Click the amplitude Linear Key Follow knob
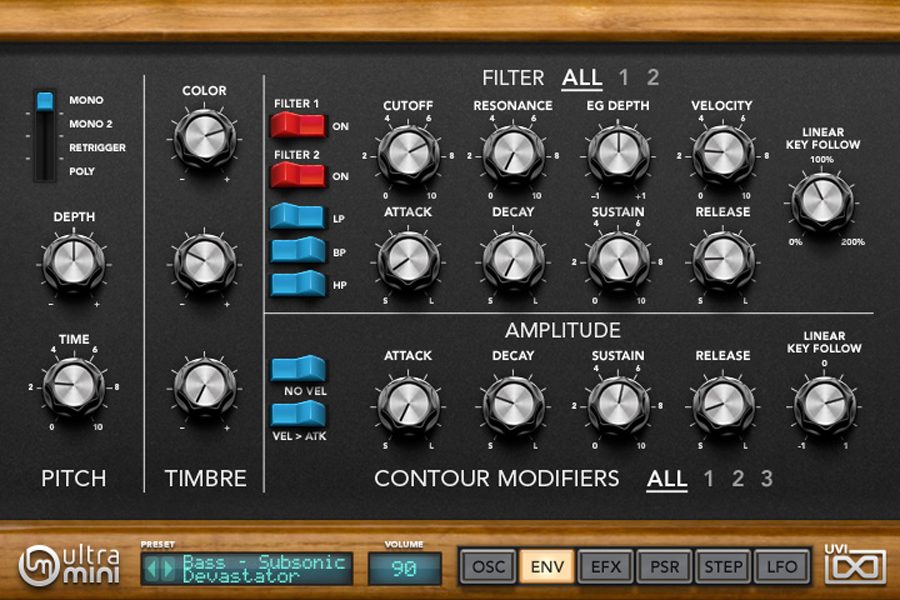This screenshot has height=600, width=900. [824, 406]
